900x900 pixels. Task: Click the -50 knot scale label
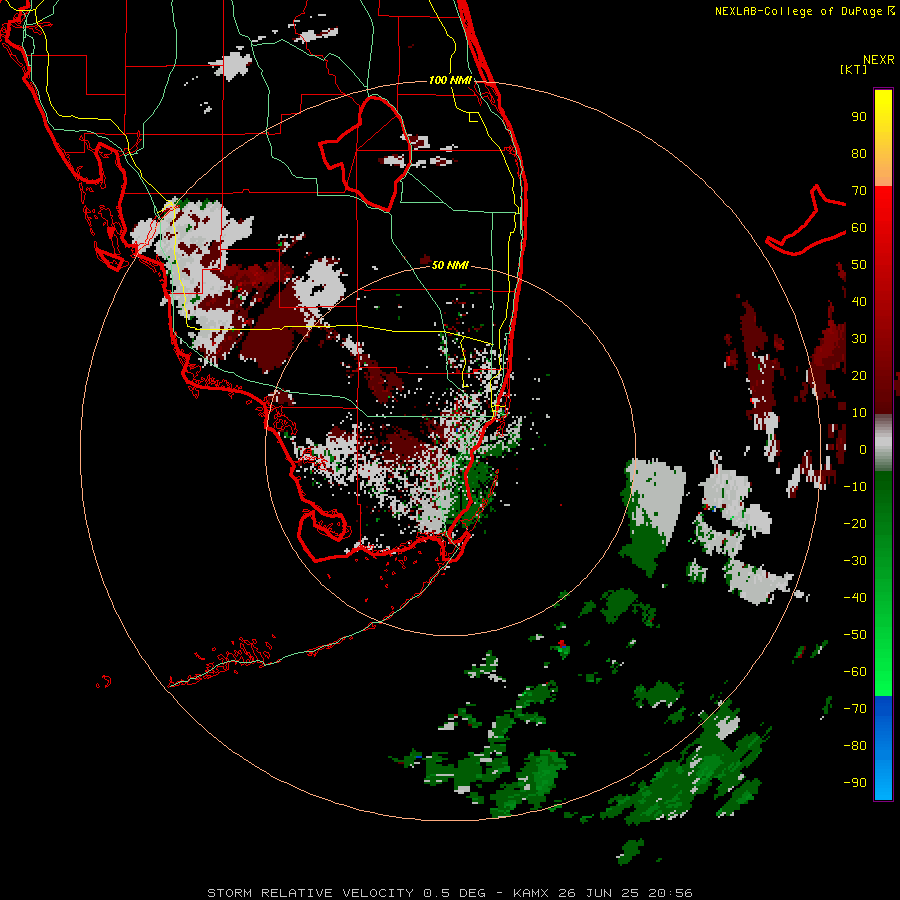click(x=855, y=635)
